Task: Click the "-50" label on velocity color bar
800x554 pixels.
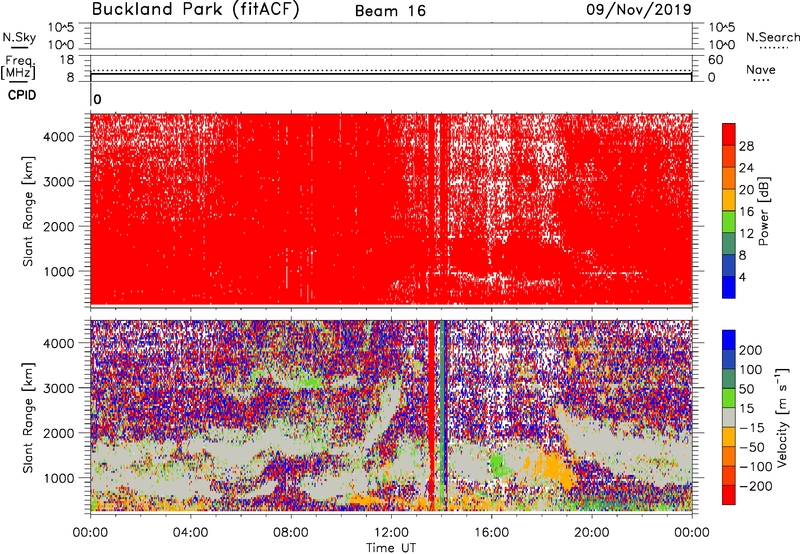Action: point(752,447)
